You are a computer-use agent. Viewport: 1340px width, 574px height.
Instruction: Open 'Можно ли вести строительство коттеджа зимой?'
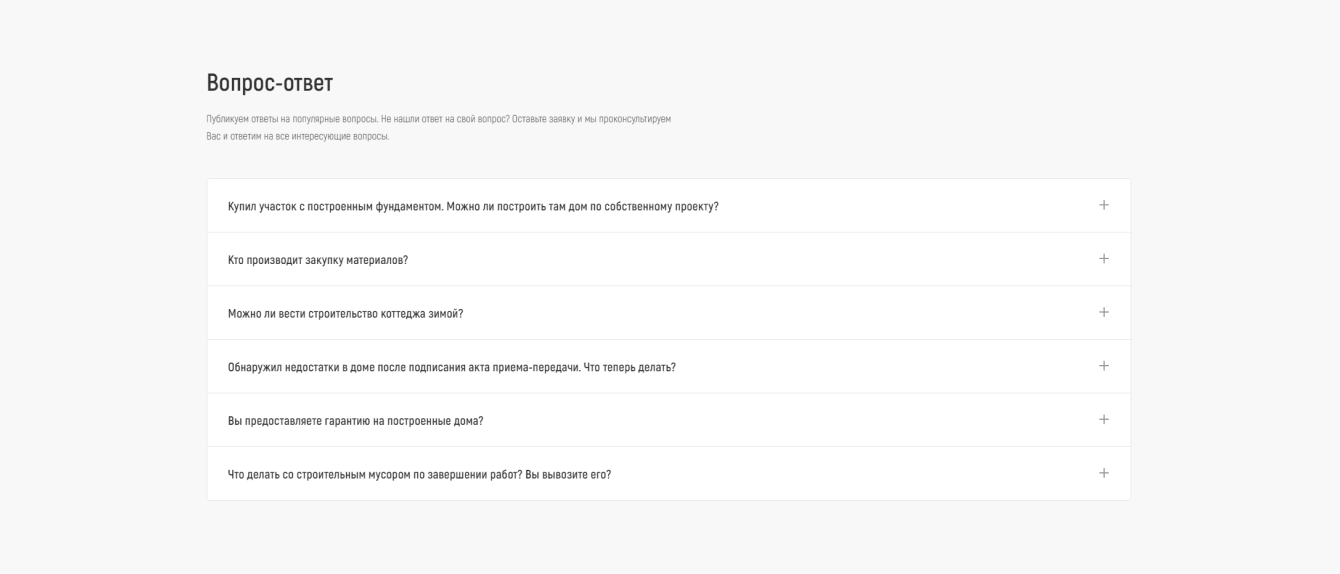click(346, 314)
